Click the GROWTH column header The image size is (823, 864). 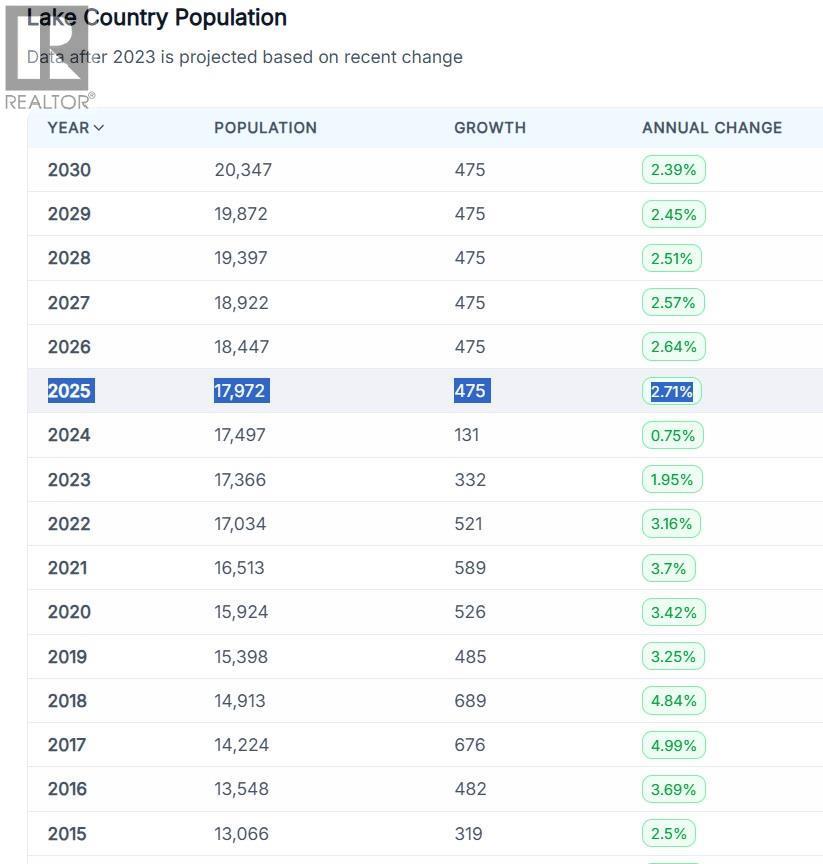[489, 128]
